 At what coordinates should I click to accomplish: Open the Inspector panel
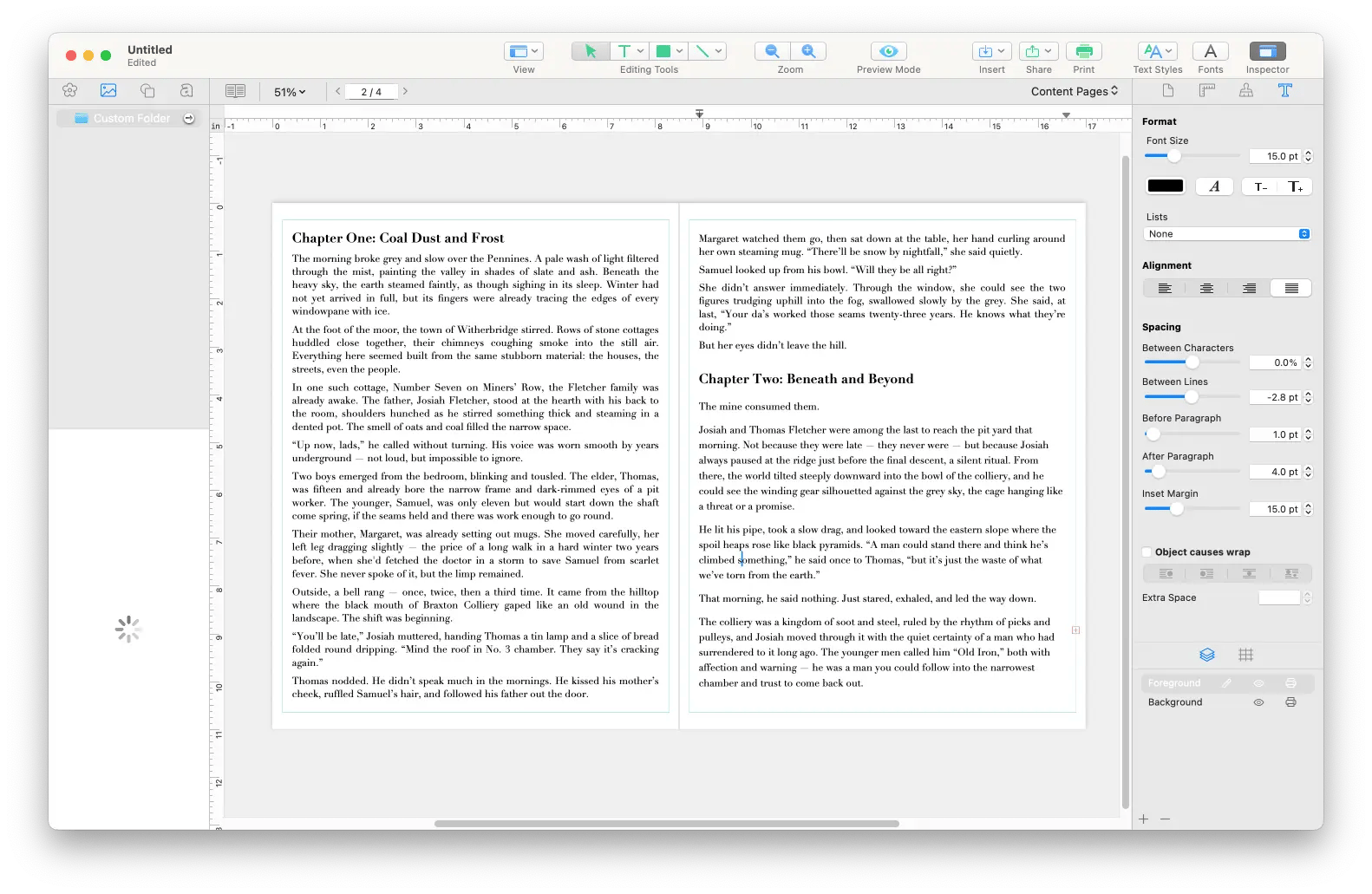[x=1267, y=51]
